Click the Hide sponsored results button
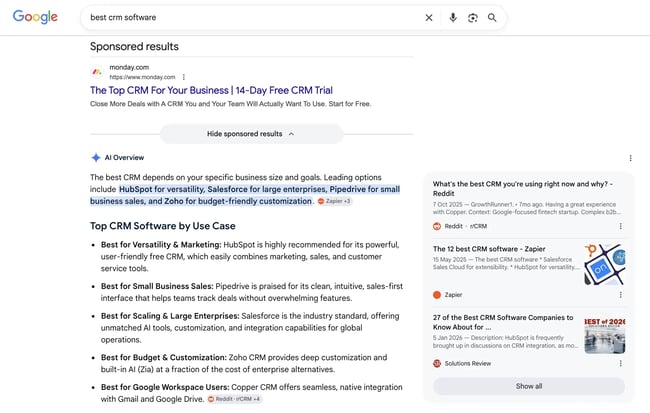The height and width of the screenshot is (413, 650). pyautogui.click(x=252, y=134)
